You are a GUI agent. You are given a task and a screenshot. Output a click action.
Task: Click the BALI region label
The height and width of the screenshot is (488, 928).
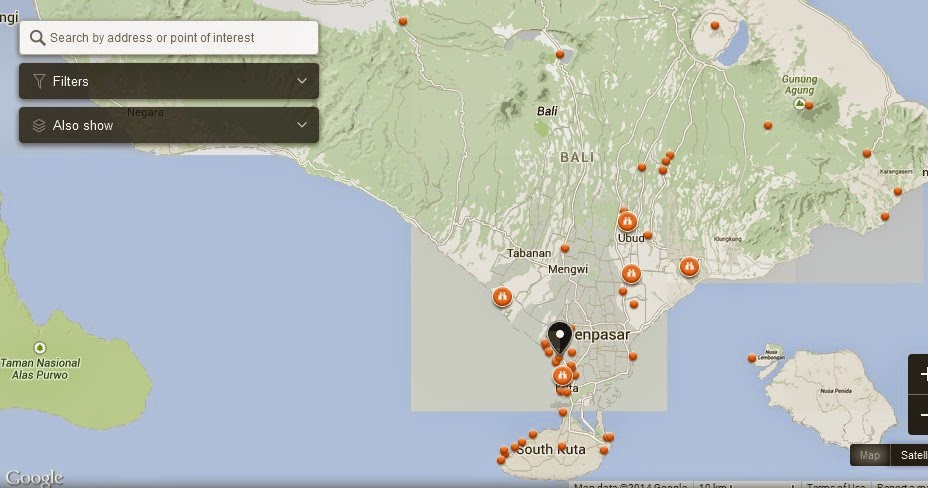point(577,157)
